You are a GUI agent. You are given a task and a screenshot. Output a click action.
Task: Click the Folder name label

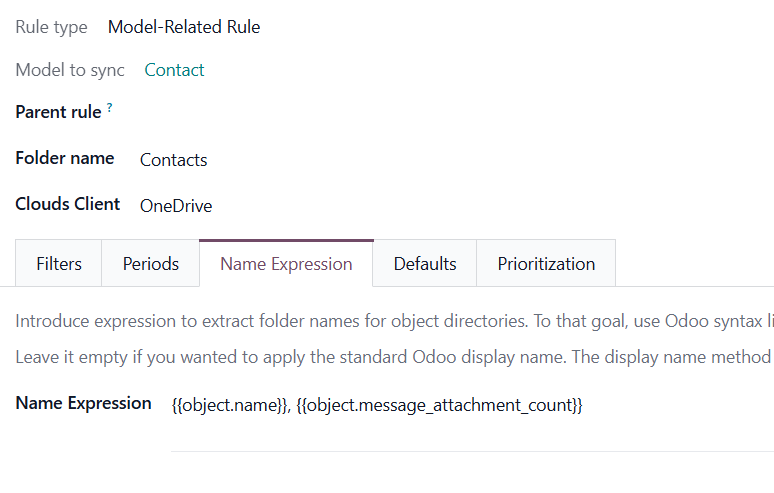(65, 158)
